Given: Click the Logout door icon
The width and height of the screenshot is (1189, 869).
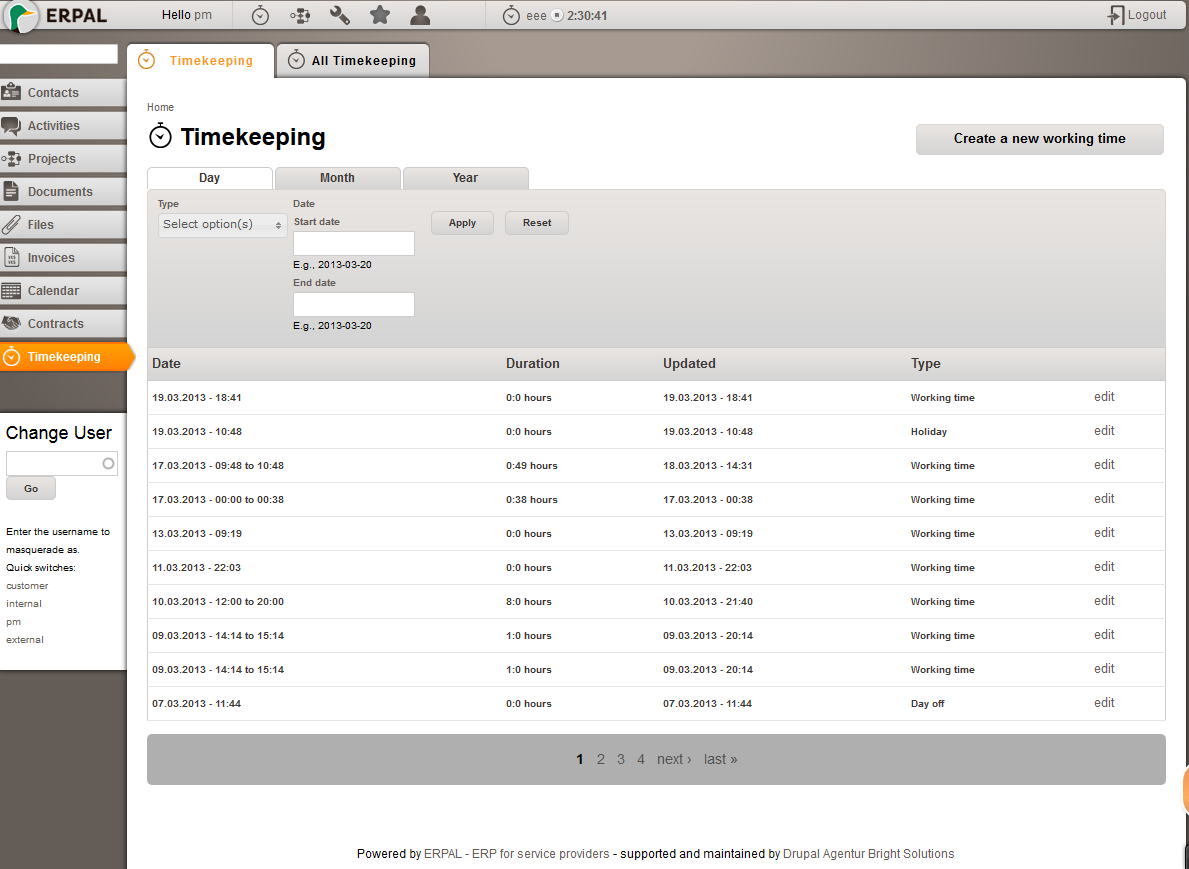Looking at the screenshot, I should pyautogui.click(x=1115, y=15).
